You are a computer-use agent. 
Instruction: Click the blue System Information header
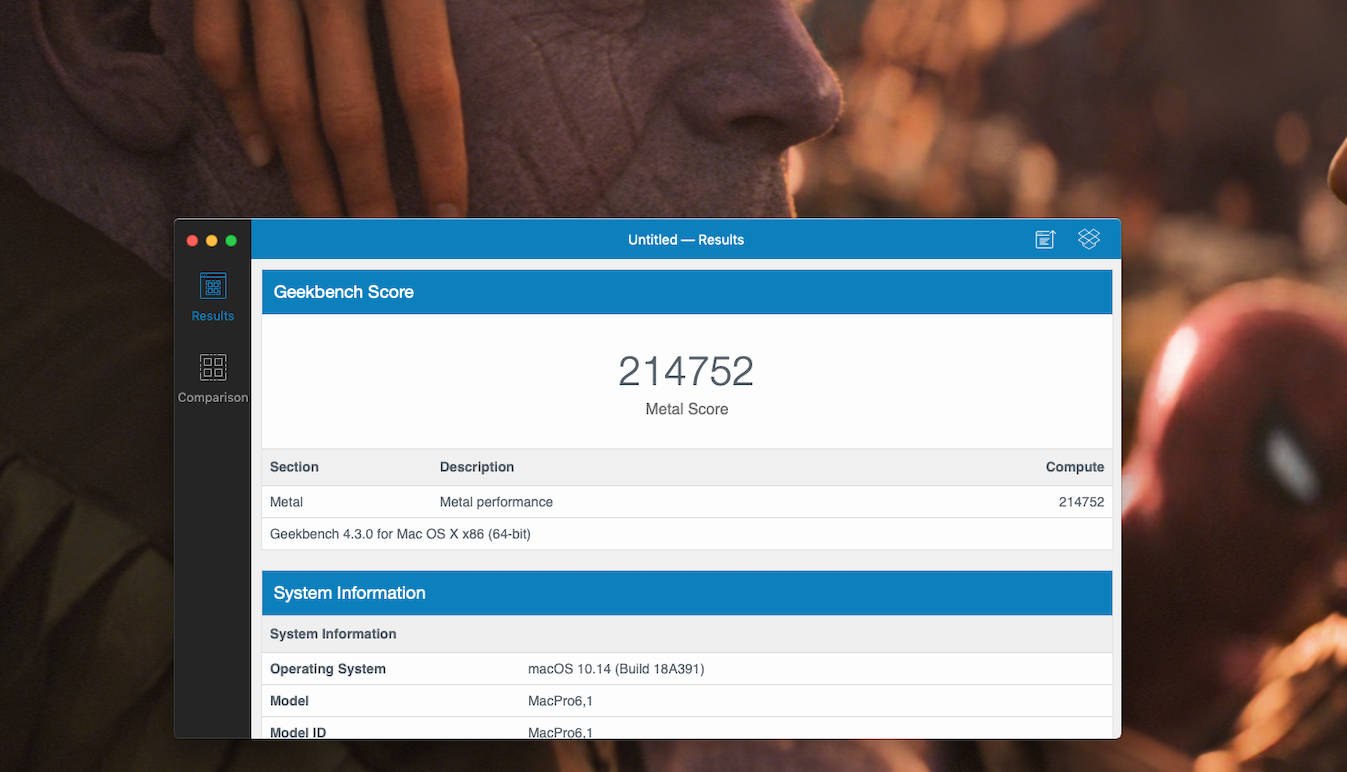[687, 593]
